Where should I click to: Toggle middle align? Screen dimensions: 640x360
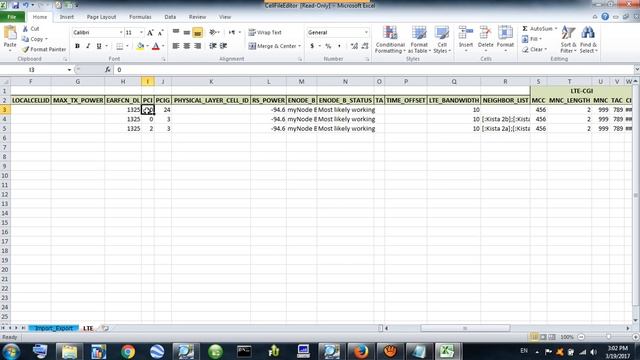(x=187, y=32)
